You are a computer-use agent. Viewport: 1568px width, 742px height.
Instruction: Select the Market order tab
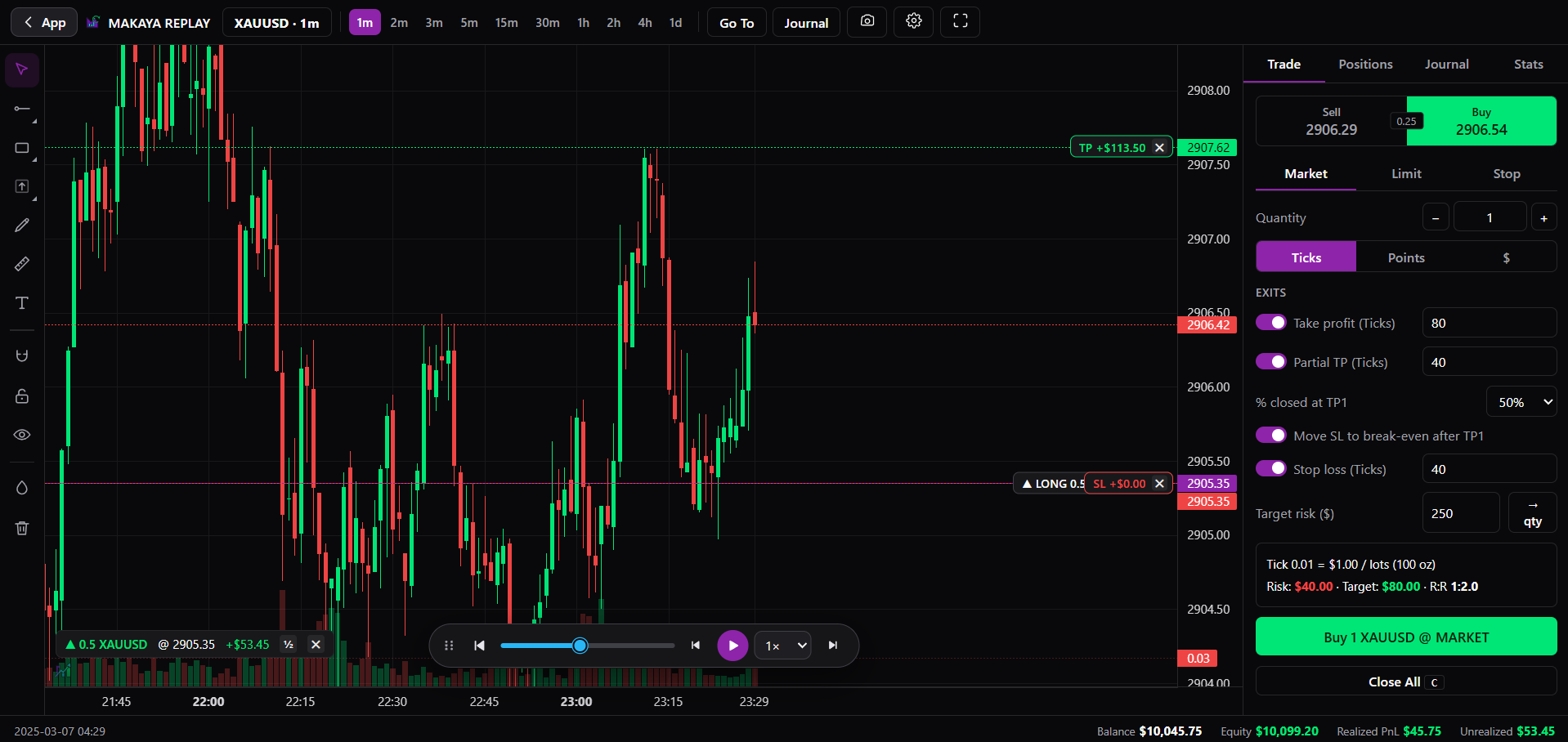(x=1306, y=174)
